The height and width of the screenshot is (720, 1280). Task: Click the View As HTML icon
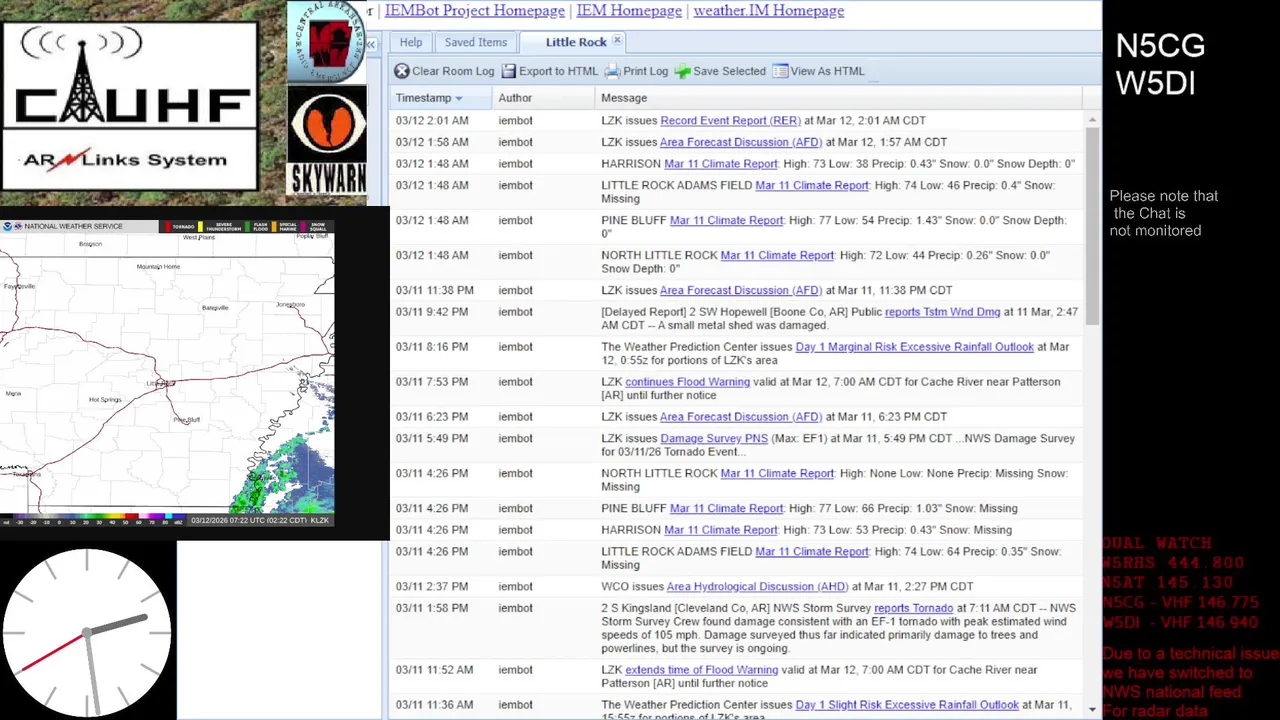(x=780, y=71)
